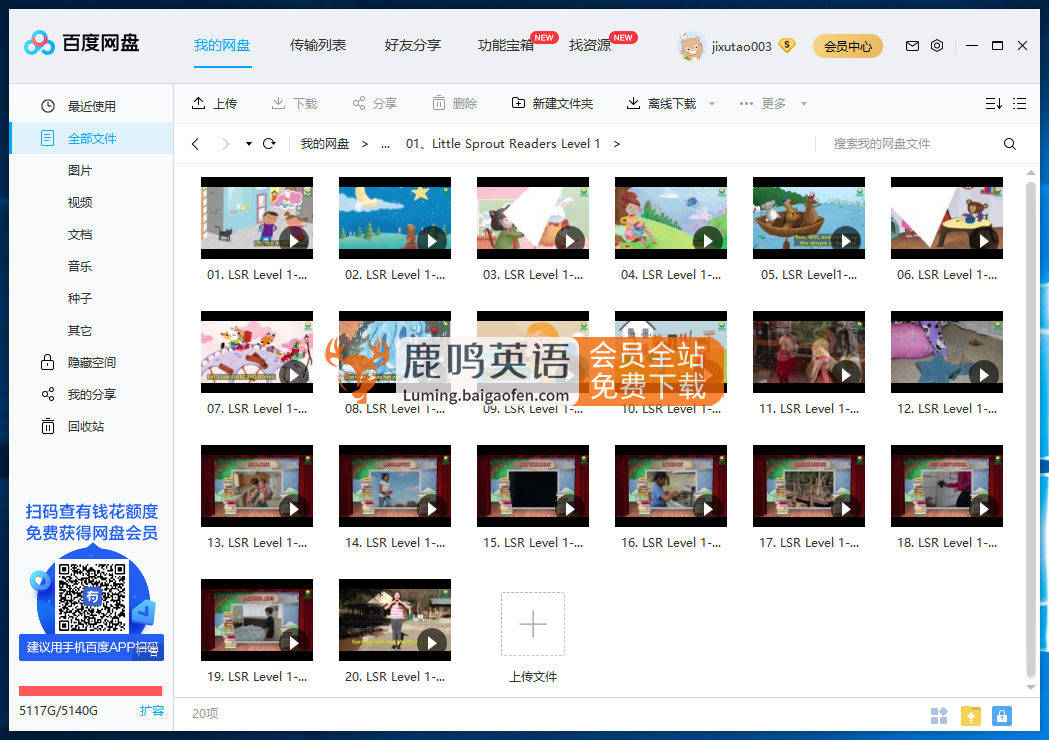Open the settings gear in the title bar
Viewport: 1049px width, 740px height.
(x=936, y=46)
